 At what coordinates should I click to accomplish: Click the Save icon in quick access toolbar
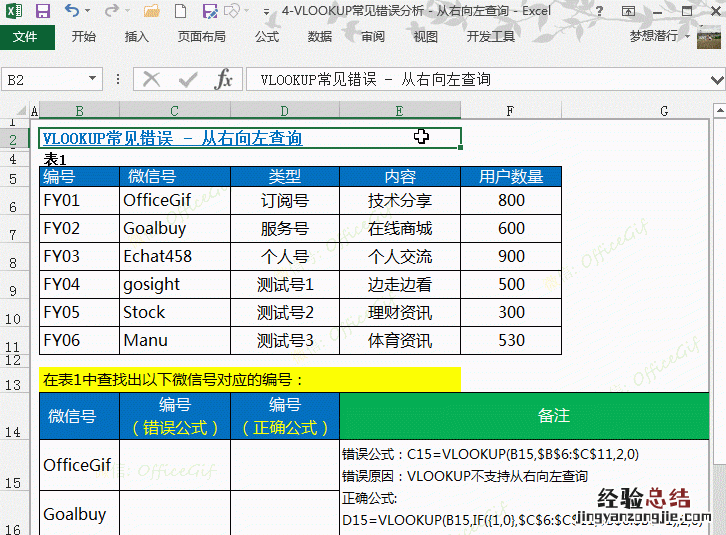point(42,11)
